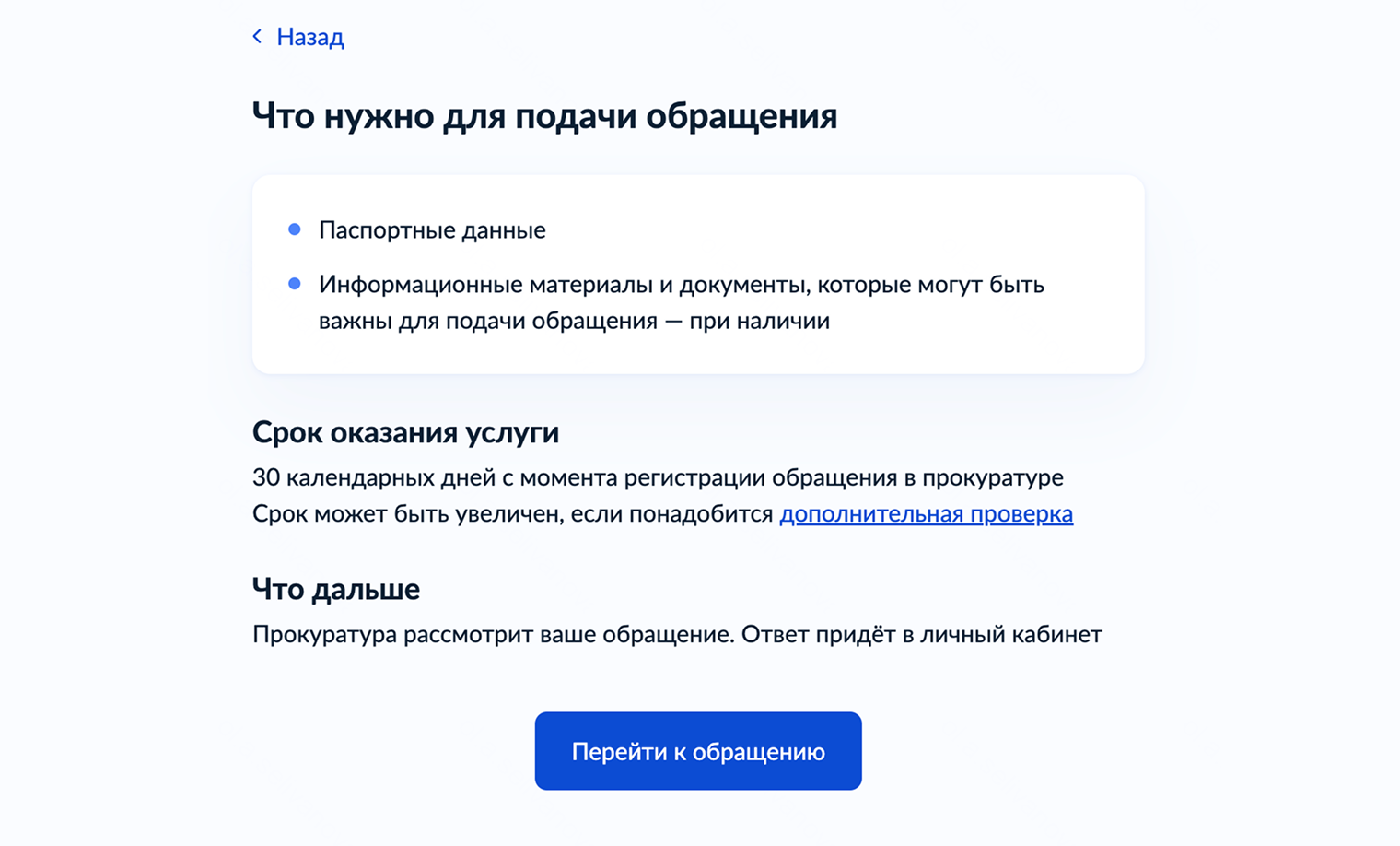Go back via the "Назад" link
The image size is (1400, 846).
[x=310, y=37]
